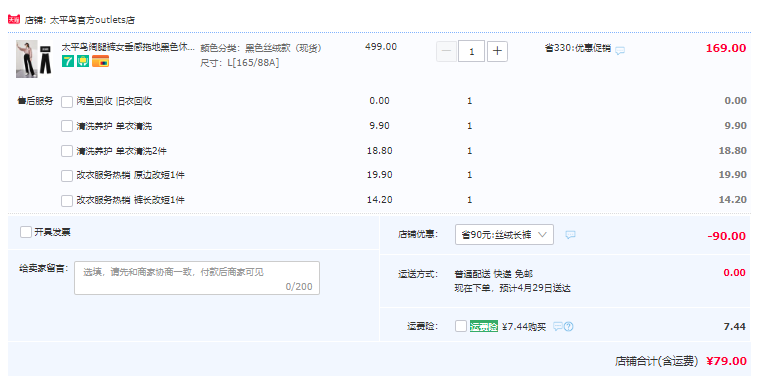The width and height of the screenshot is (757, 376).
Task: Click the red 0.00 shipping fee
Action: [x=735, y=273]
